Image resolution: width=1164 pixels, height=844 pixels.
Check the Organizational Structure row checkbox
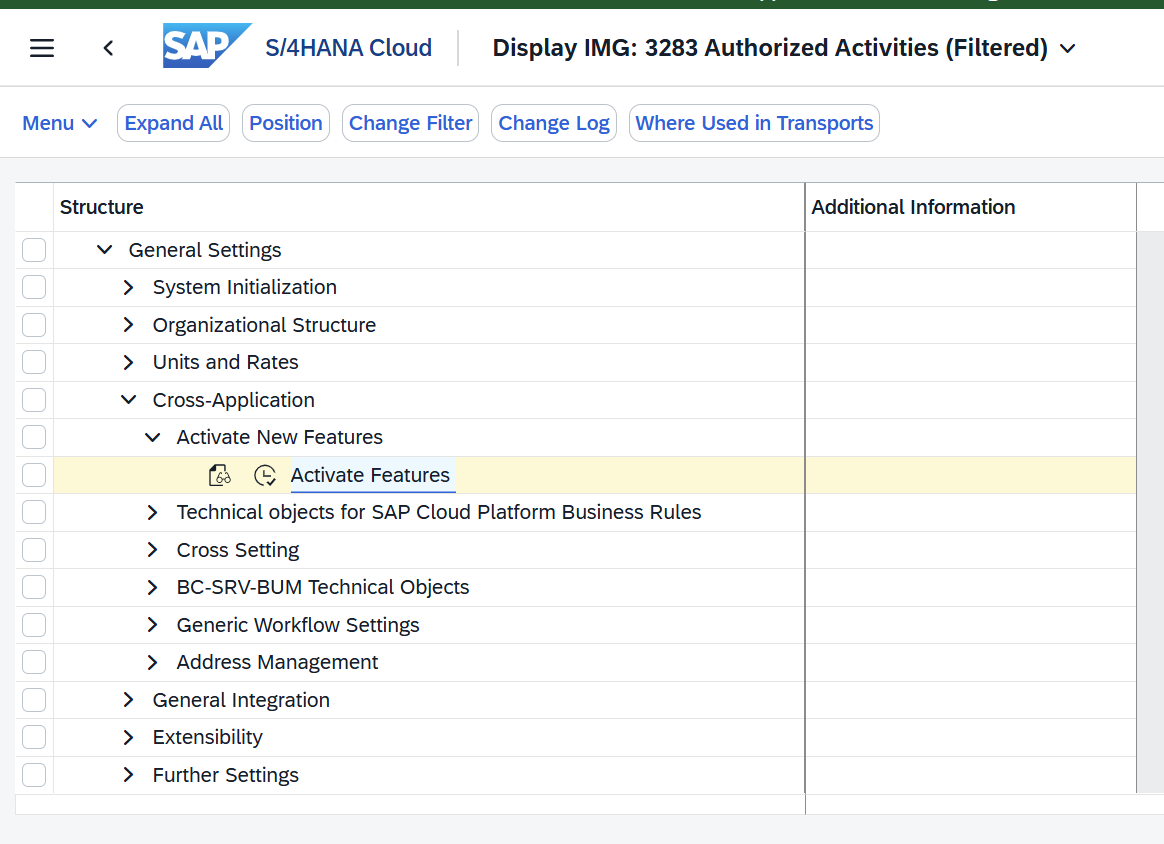34,325
